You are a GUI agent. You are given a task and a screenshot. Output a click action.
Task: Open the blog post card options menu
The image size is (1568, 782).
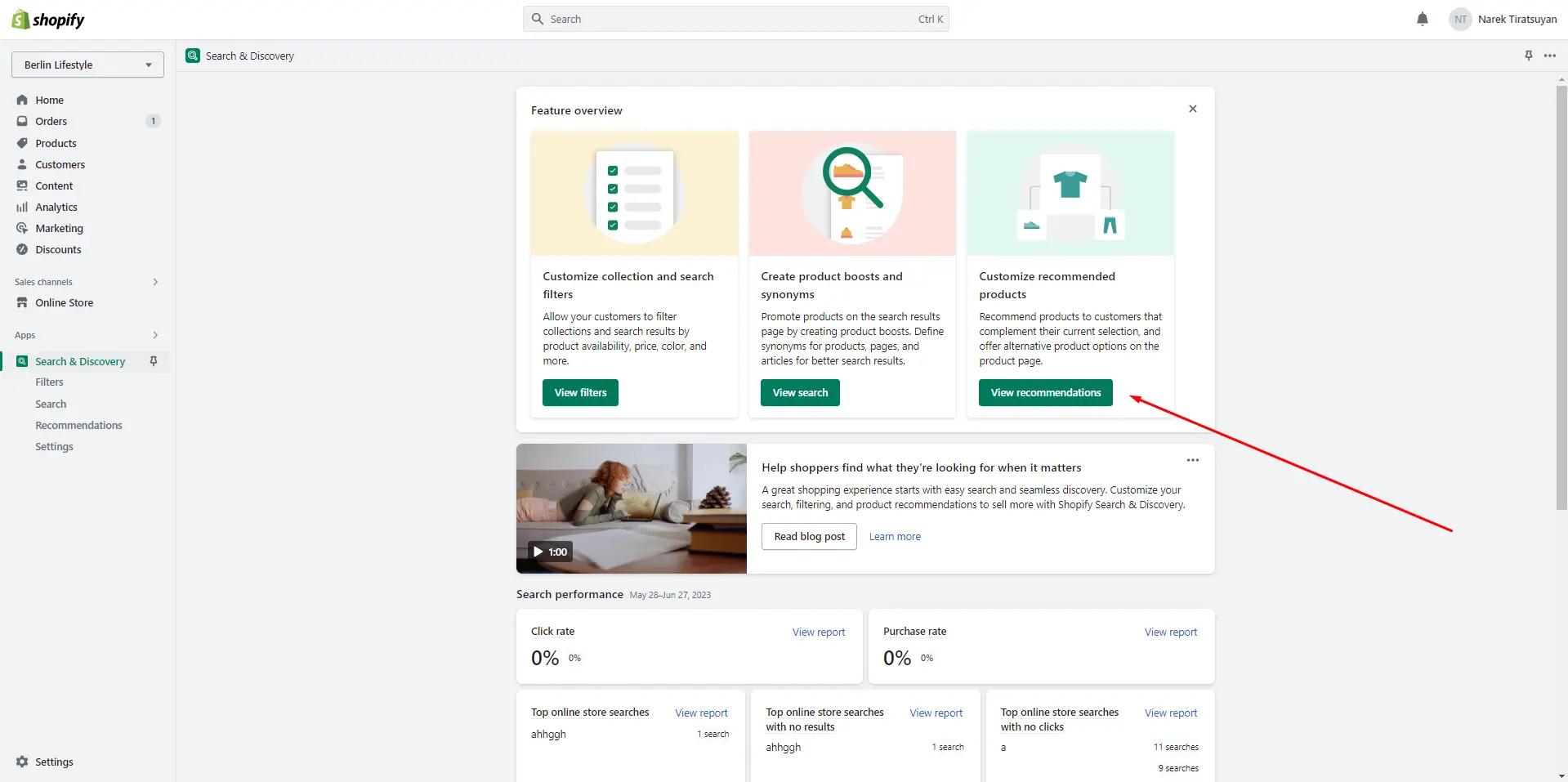pos(1192,460)
